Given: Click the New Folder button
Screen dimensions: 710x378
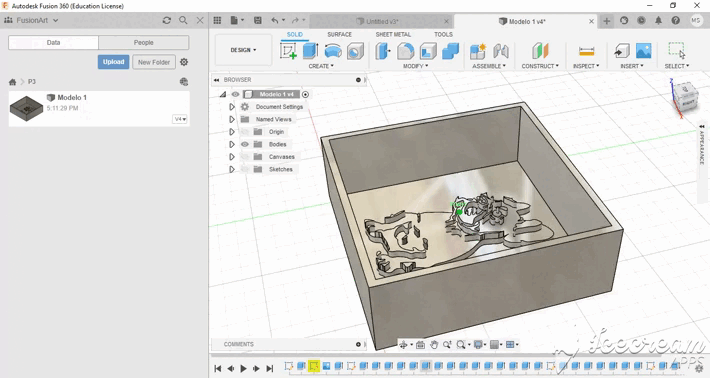Looking at the screenshot, I should tap(154, 62).
